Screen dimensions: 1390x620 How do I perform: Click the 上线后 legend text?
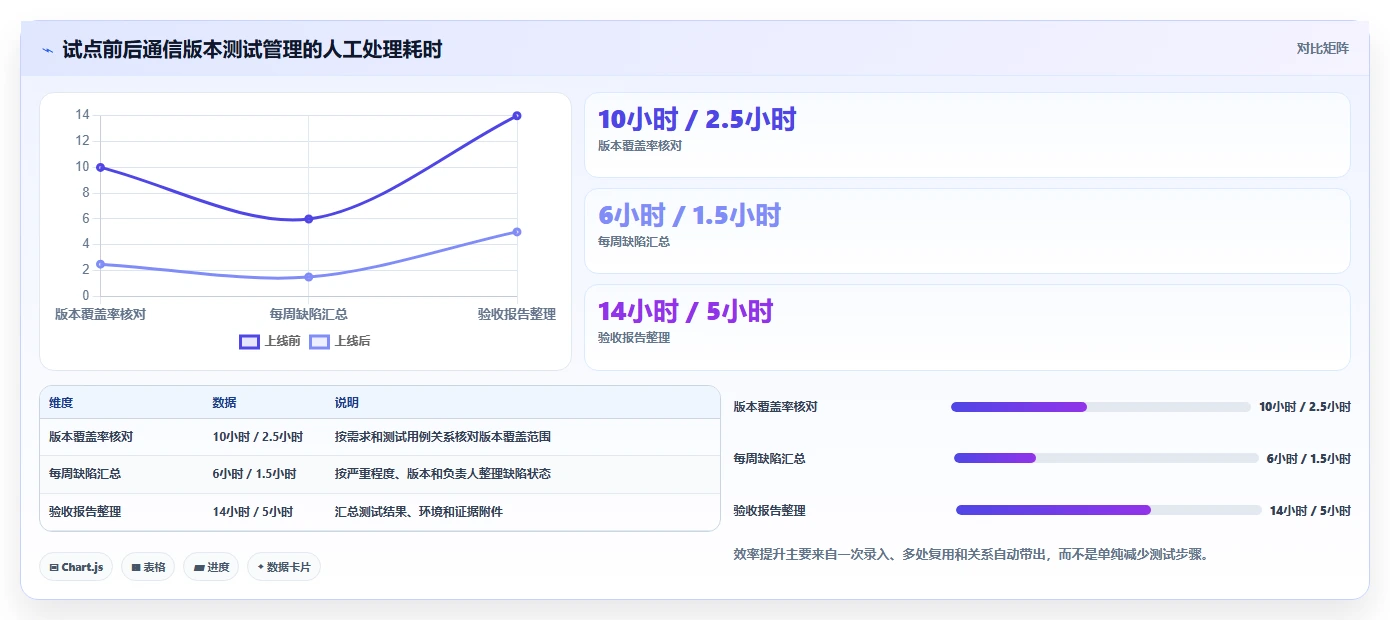coord(352,341)
